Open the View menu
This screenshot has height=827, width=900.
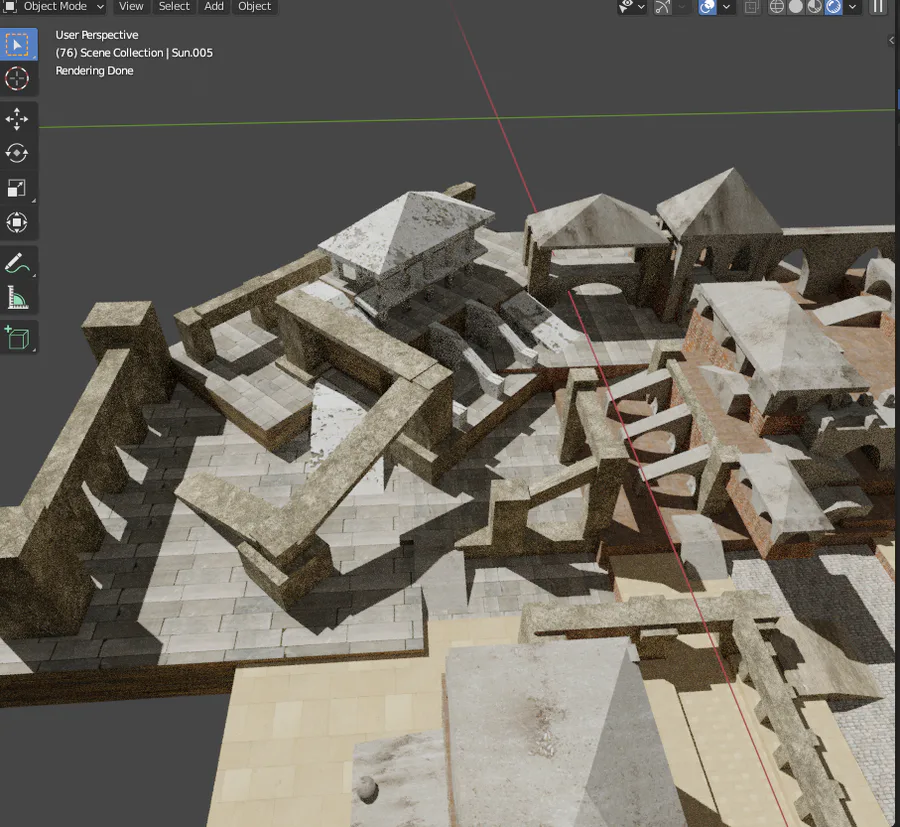click(131, 7)
